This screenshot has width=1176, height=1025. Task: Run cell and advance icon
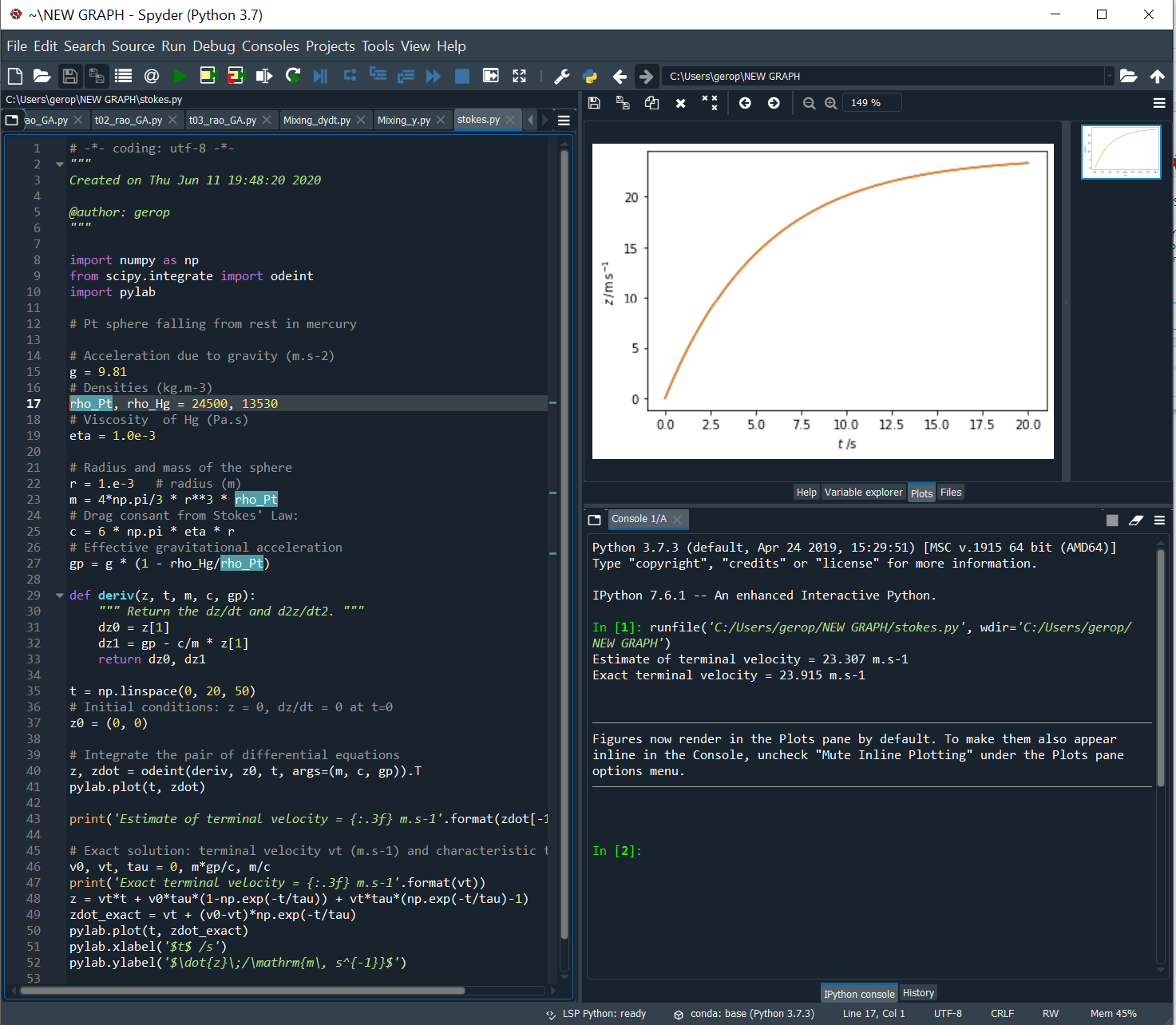(x=236, y=76)
